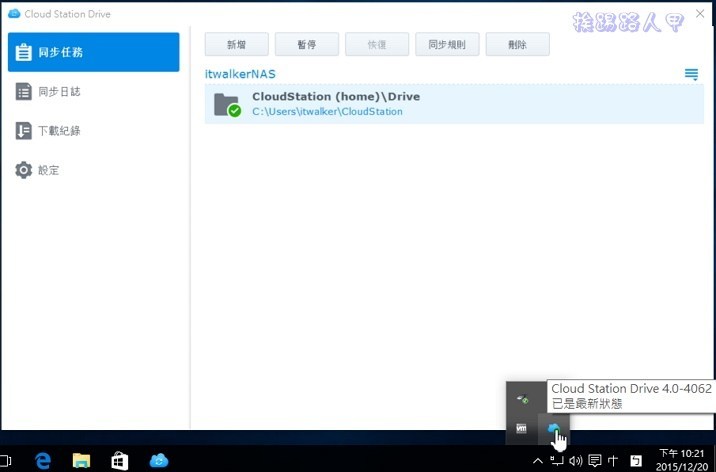Click the 新增 button

[x=236, y=44]
